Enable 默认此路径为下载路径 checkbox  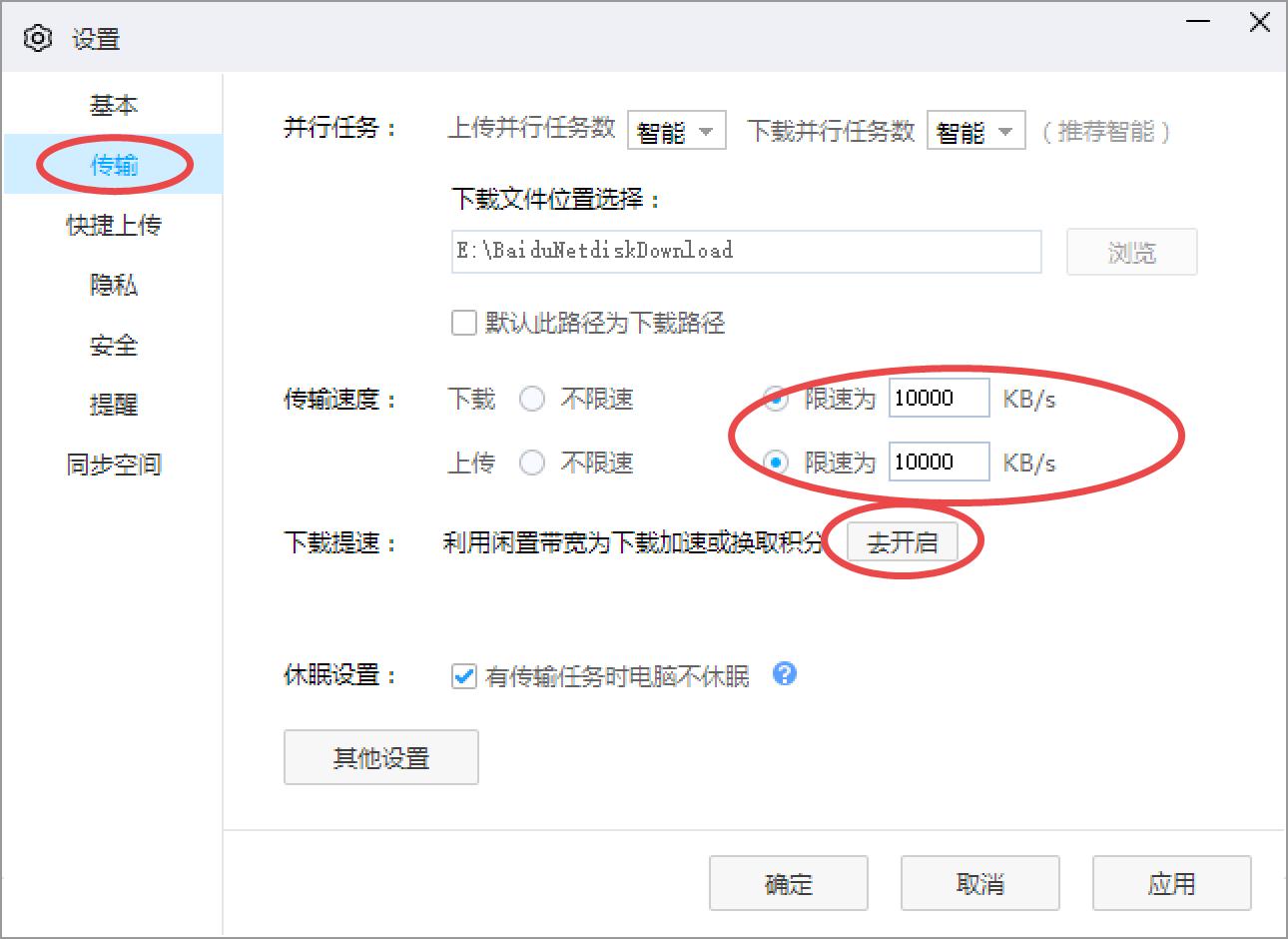tap(463, 323)
